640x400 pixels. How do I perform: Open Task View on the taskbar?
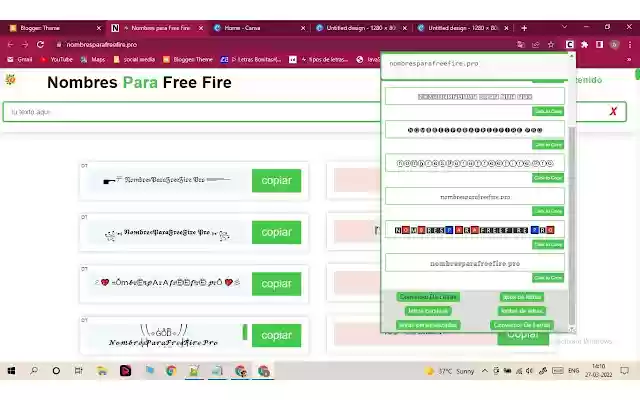pyautogui.click(x=78, y=371)
